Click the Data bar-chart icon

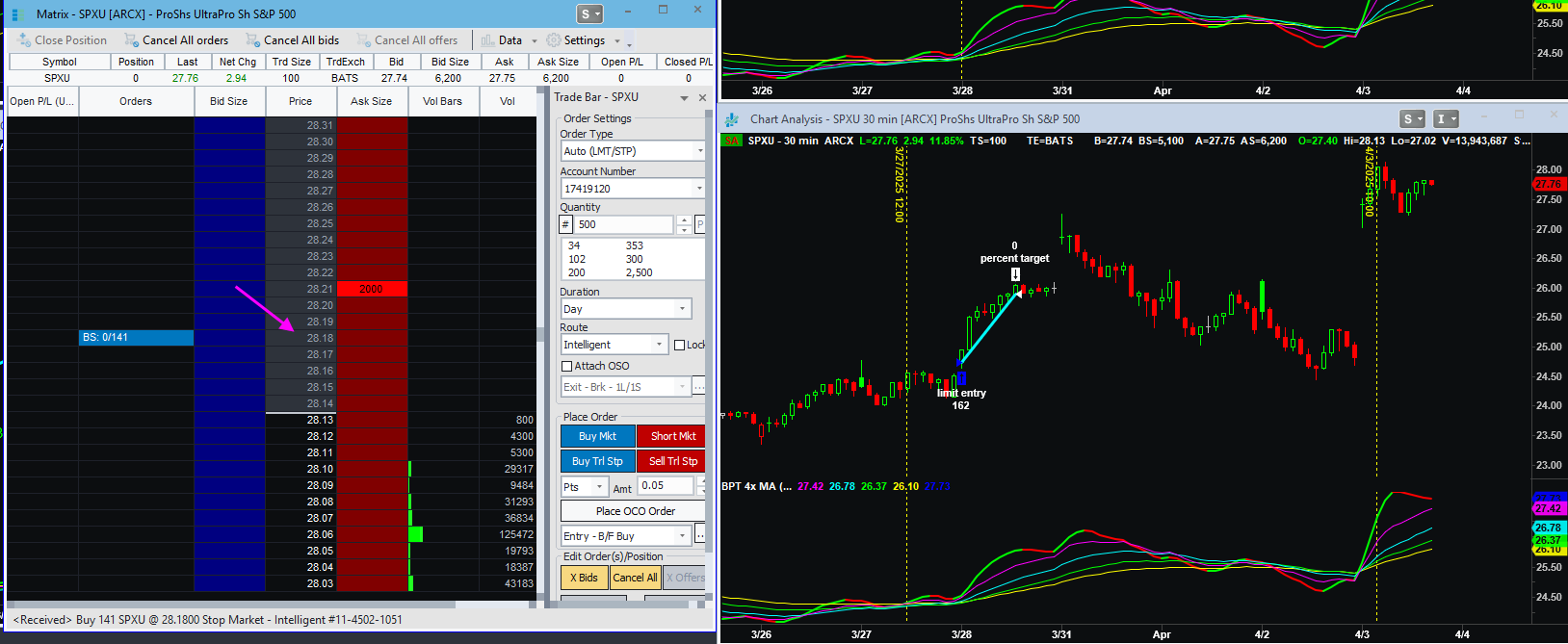487,40
